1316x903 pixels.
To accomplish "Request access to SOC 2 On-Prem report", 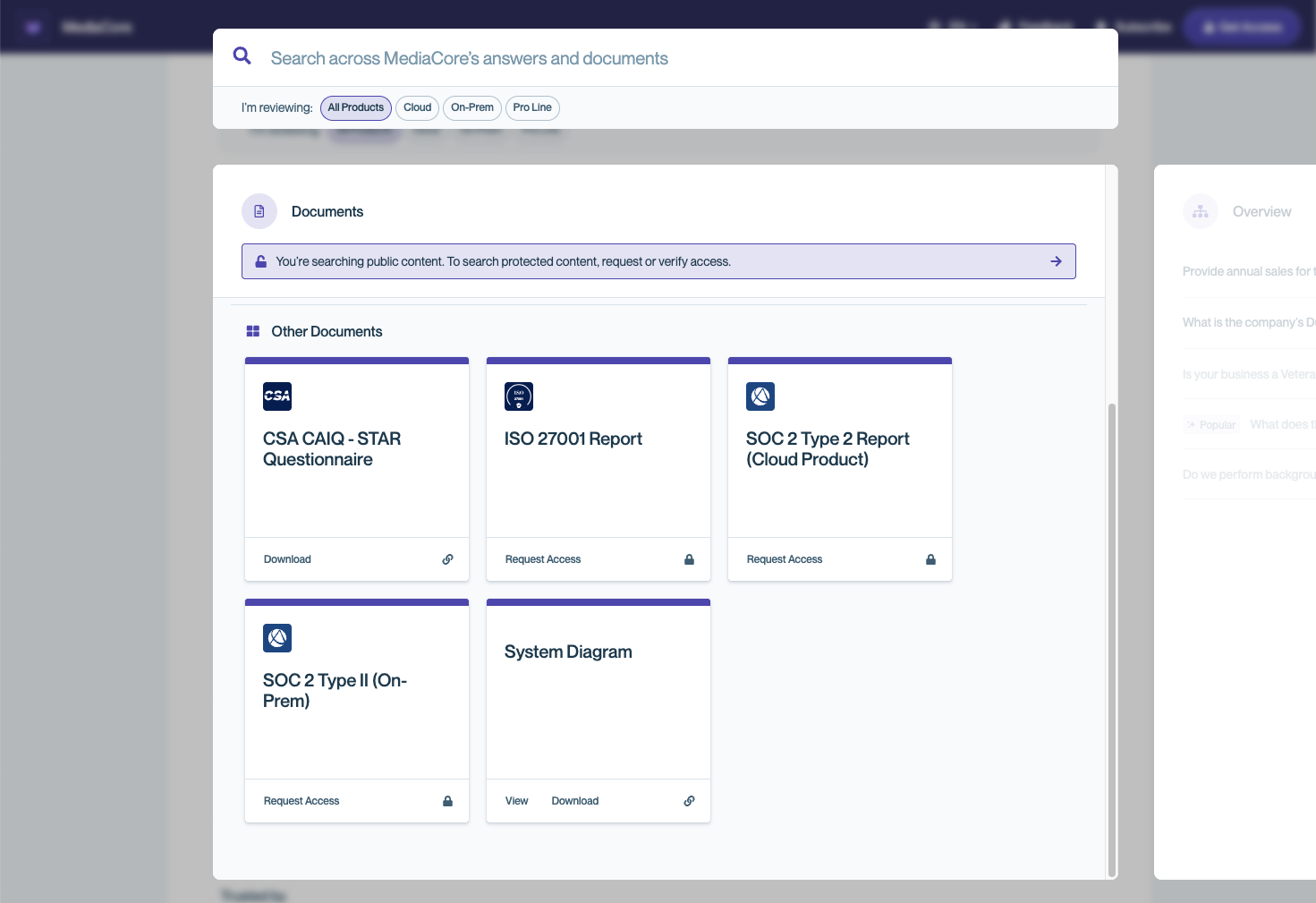I will point(301,801).
